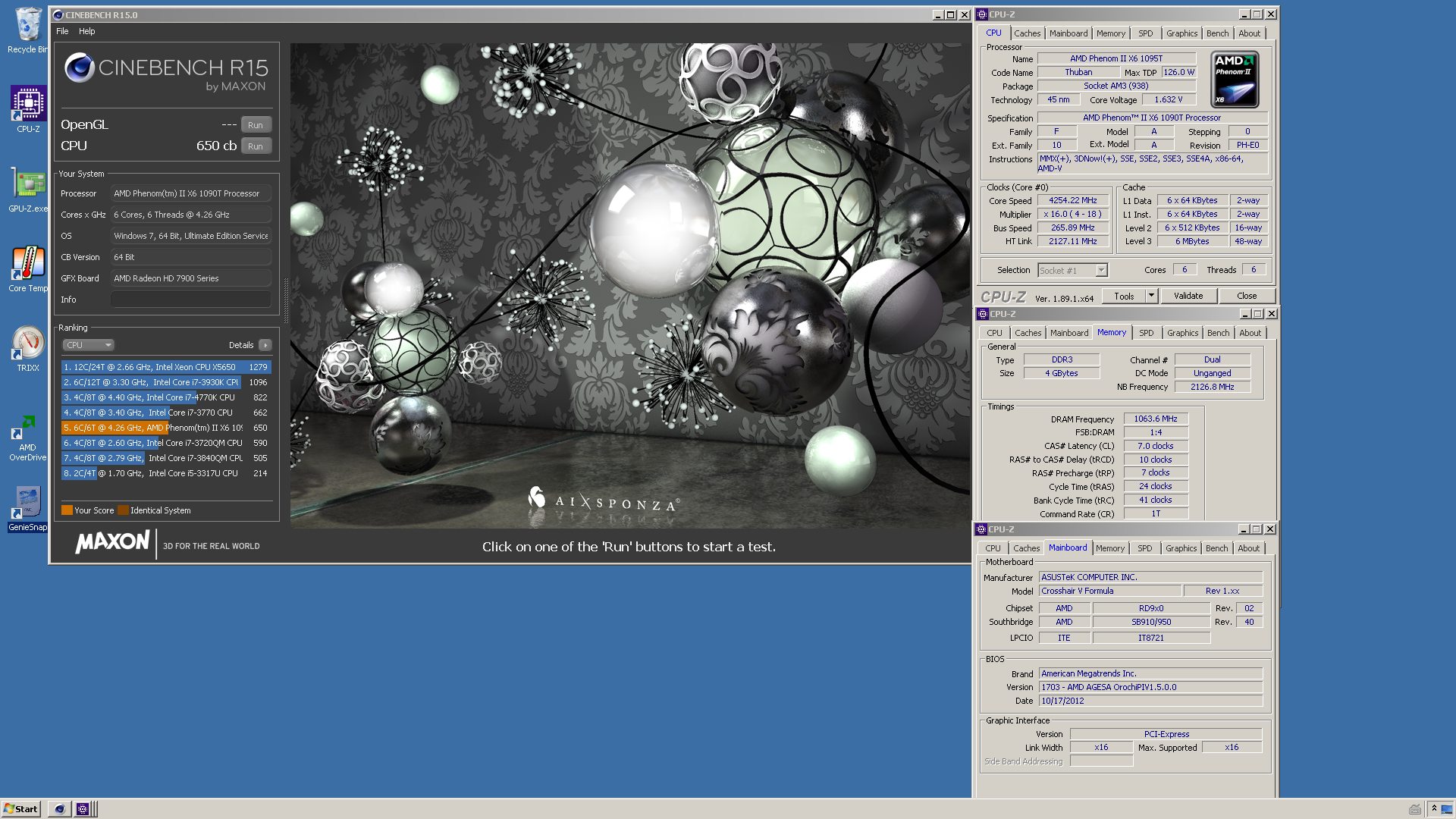
Task: Select ranking row Intel Core i7-3770
Action: click(165, 413)
